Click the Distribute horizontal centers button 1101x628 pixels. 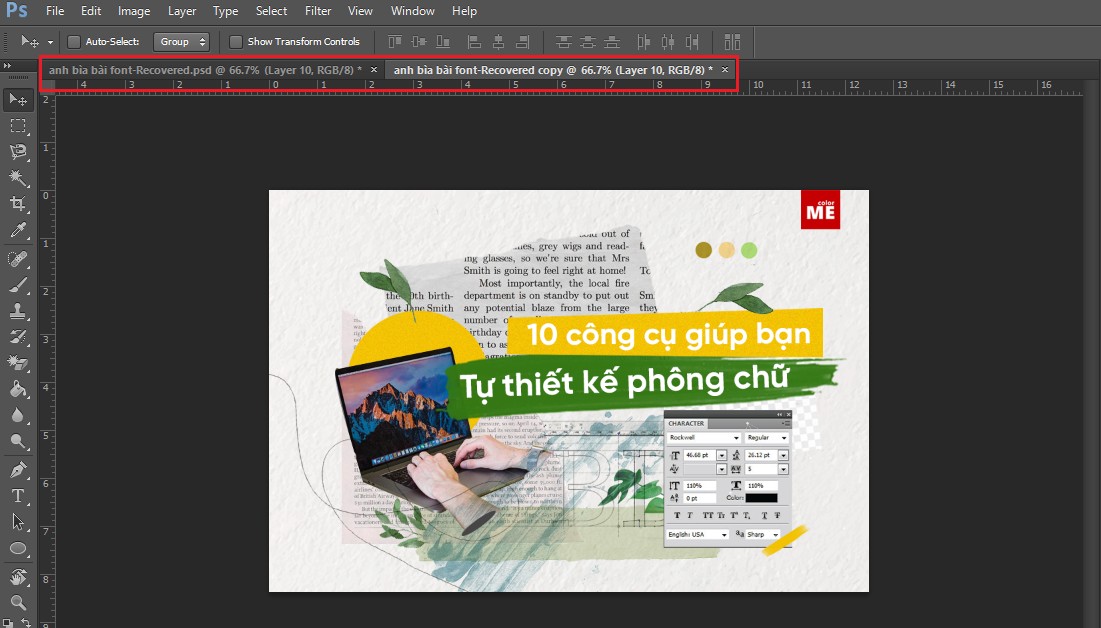666,41
